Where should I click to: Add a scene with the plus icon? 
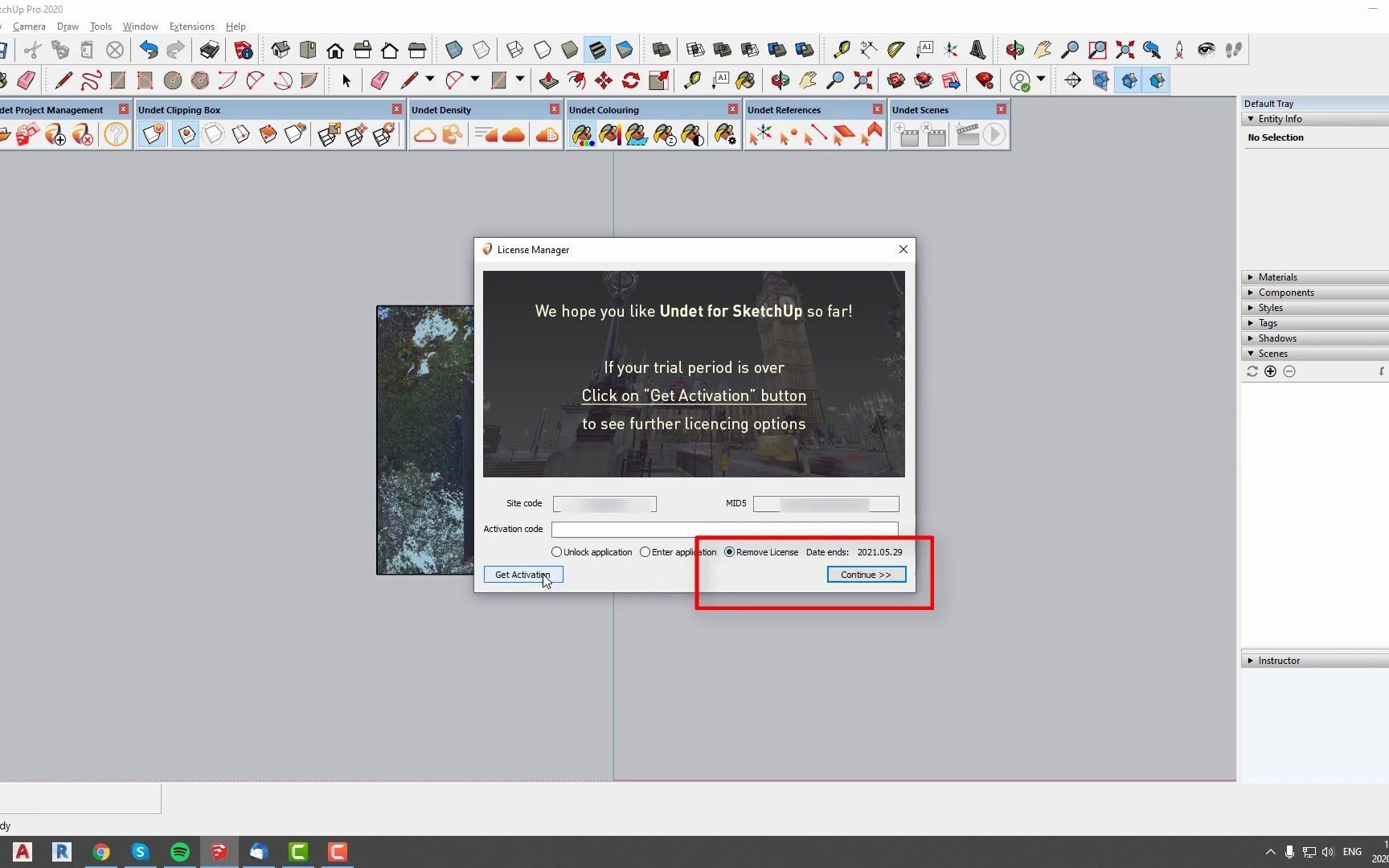tap(1270, 371)
